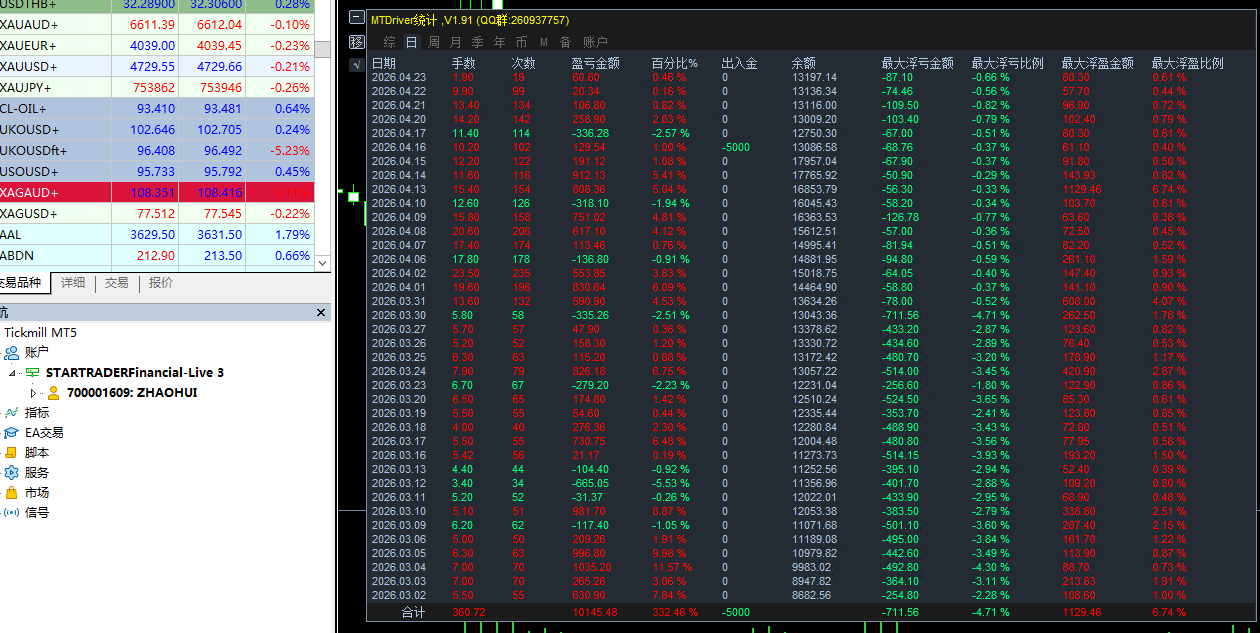Click the minus collapse button of MTDriver panel
Viewport: 1260px width, 633px height.
coord(357,17)
